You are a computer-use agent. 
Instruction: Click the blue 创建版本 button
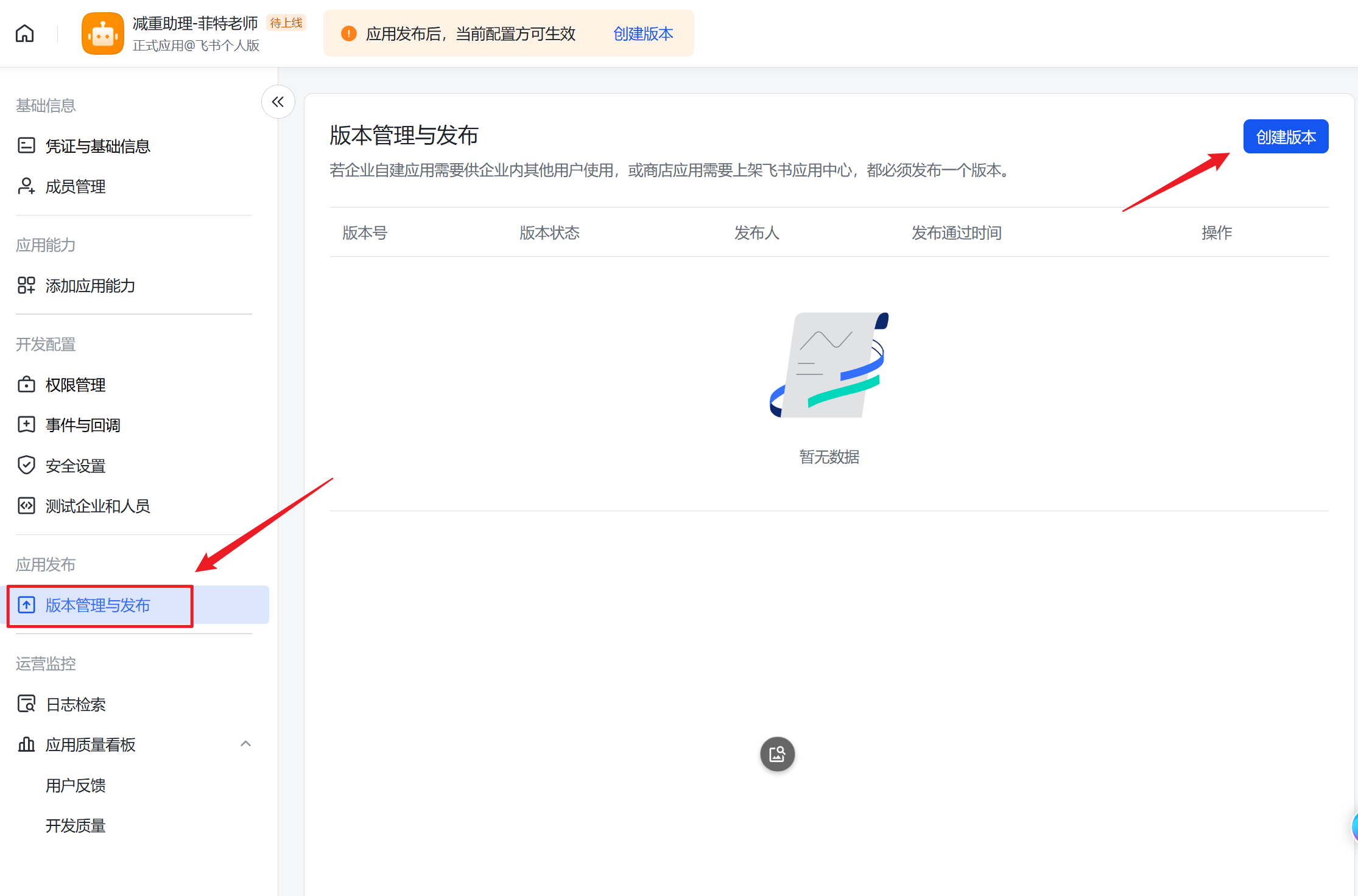[x=1286, y=136]
